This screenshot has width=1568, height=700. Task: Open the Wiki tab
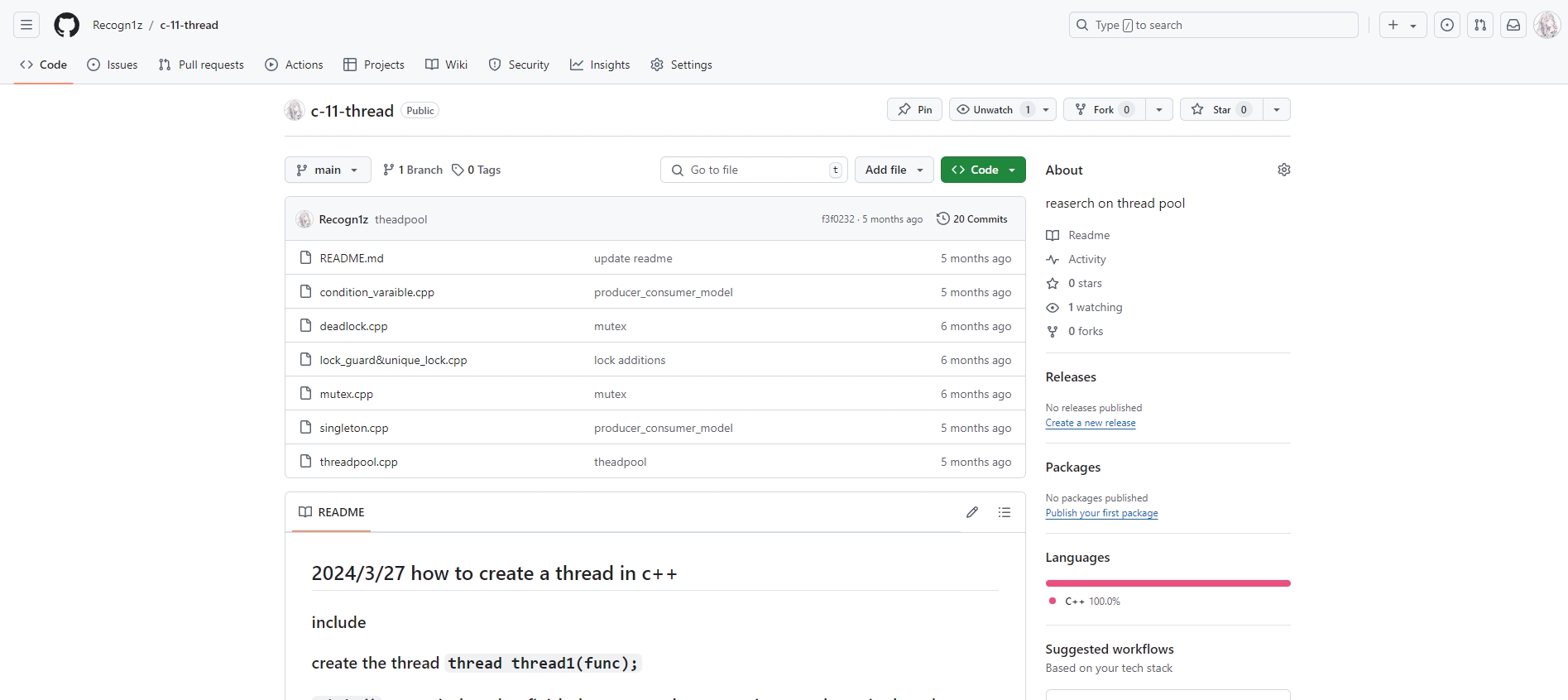coord(447,65)
